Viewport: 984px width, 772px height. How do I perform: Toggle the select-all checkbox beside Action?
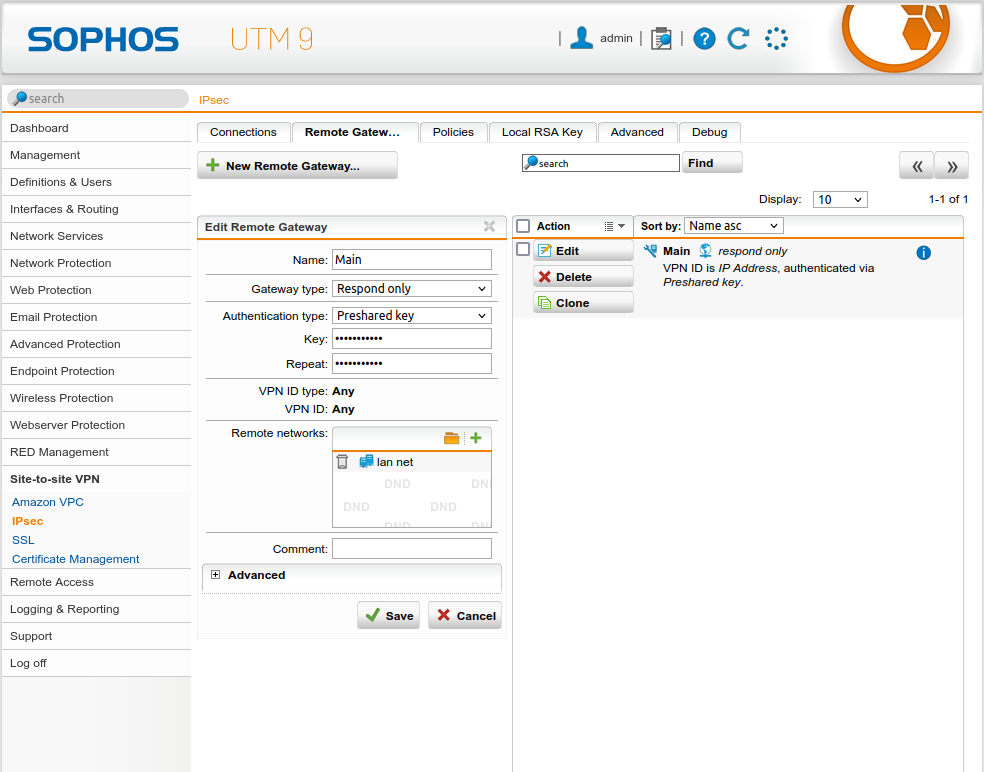(523, 226)
